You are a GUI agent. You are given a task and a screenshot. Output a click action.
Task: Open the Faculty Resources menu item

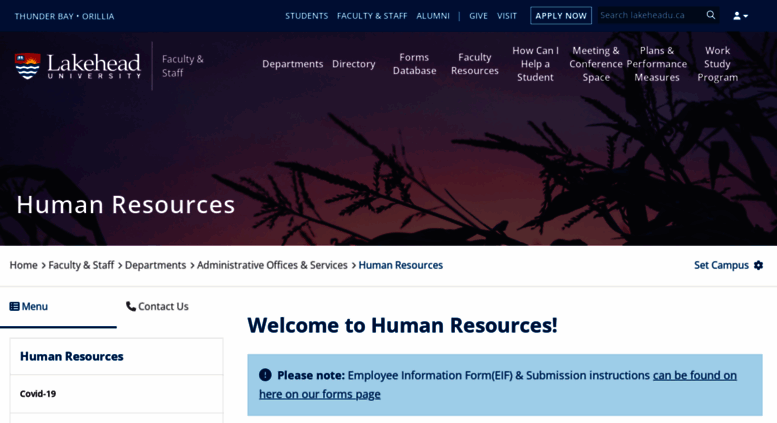[474, 64]
